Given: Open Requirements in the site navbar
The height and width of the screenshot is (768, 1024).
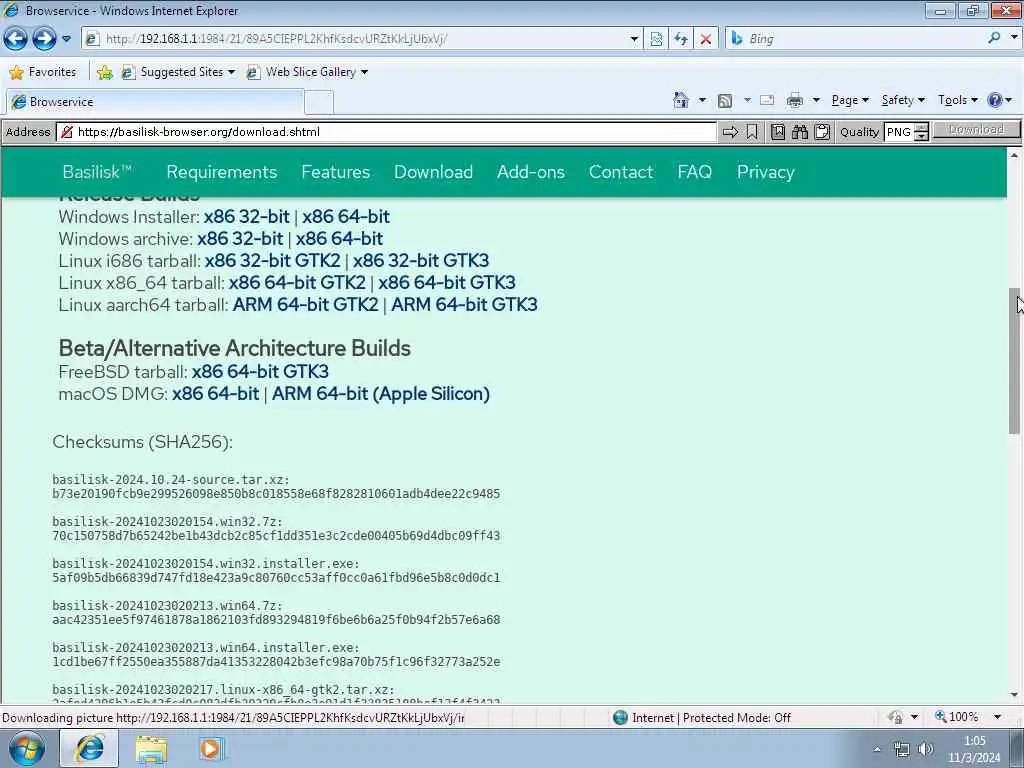Looking at the screenshot, I should (221, 172).
